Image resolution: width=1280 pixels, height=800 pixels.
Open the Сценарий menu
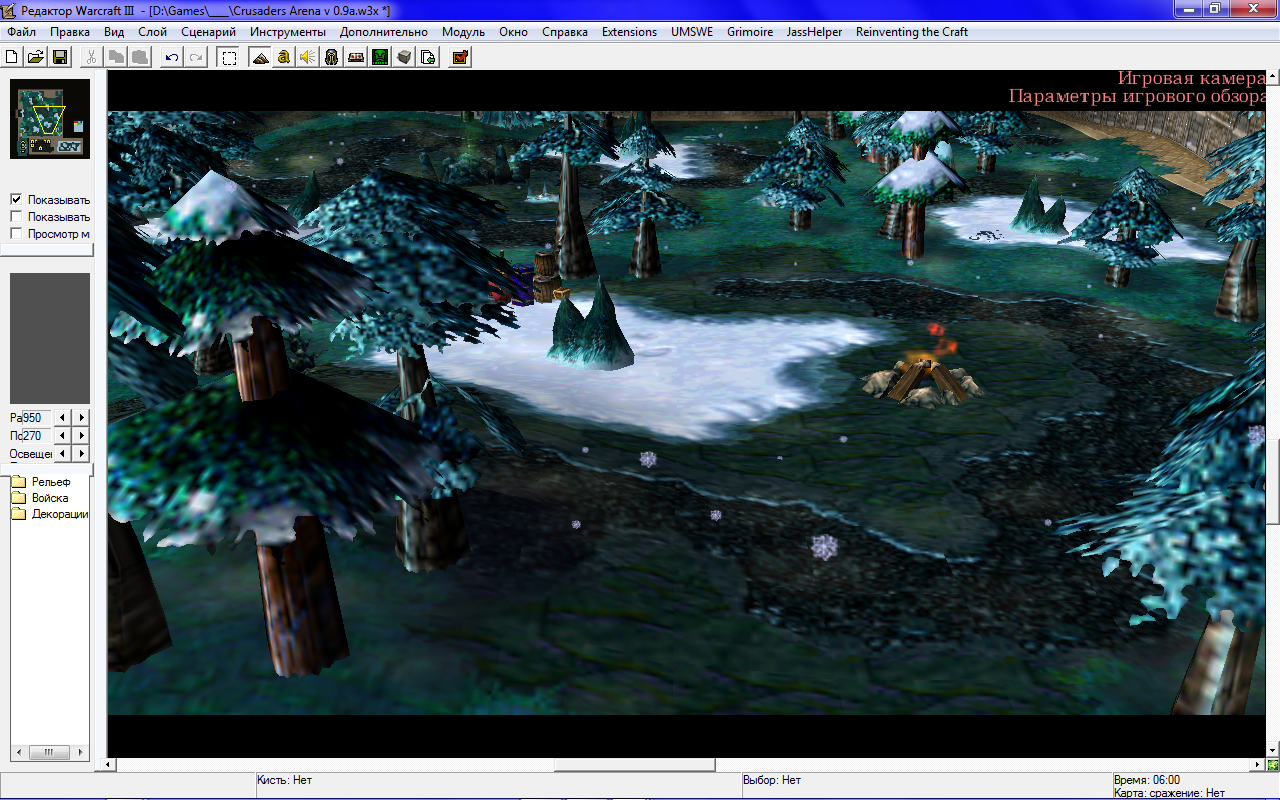click(x=208, y=32)
